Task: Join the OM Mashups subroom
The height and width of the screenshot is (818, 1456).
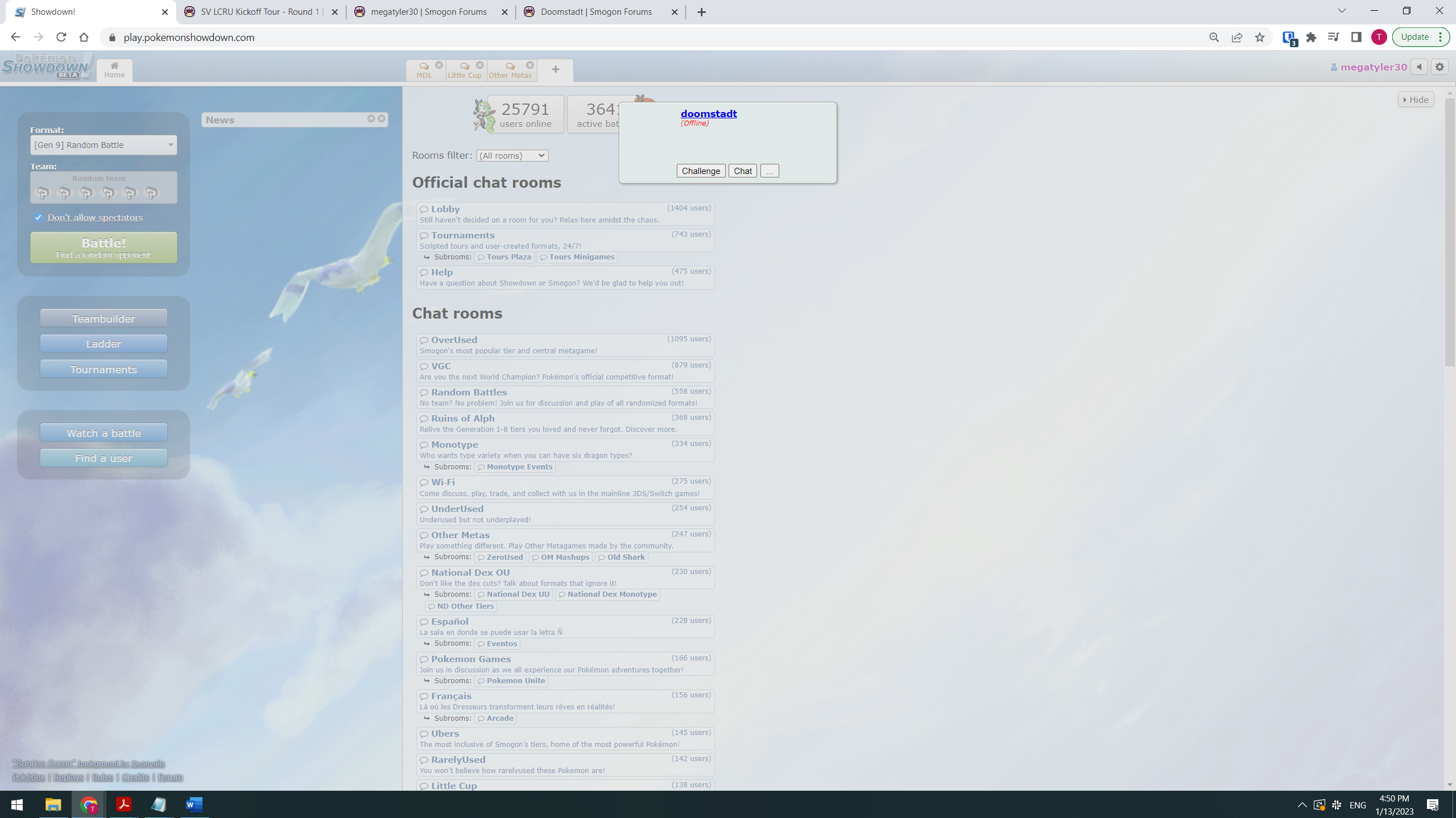Action: pos(560,557)
